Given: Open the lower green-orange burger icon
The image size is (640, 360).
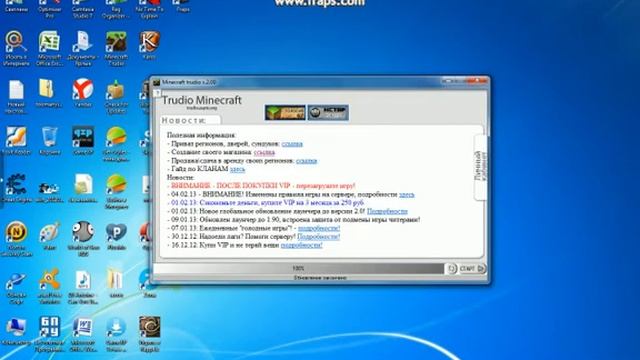Looking at the screenshot, I should (x=116, y=184).
